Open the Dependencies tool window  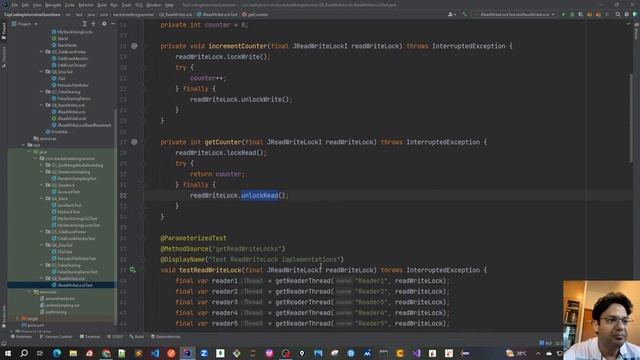(x=165, y=337)
